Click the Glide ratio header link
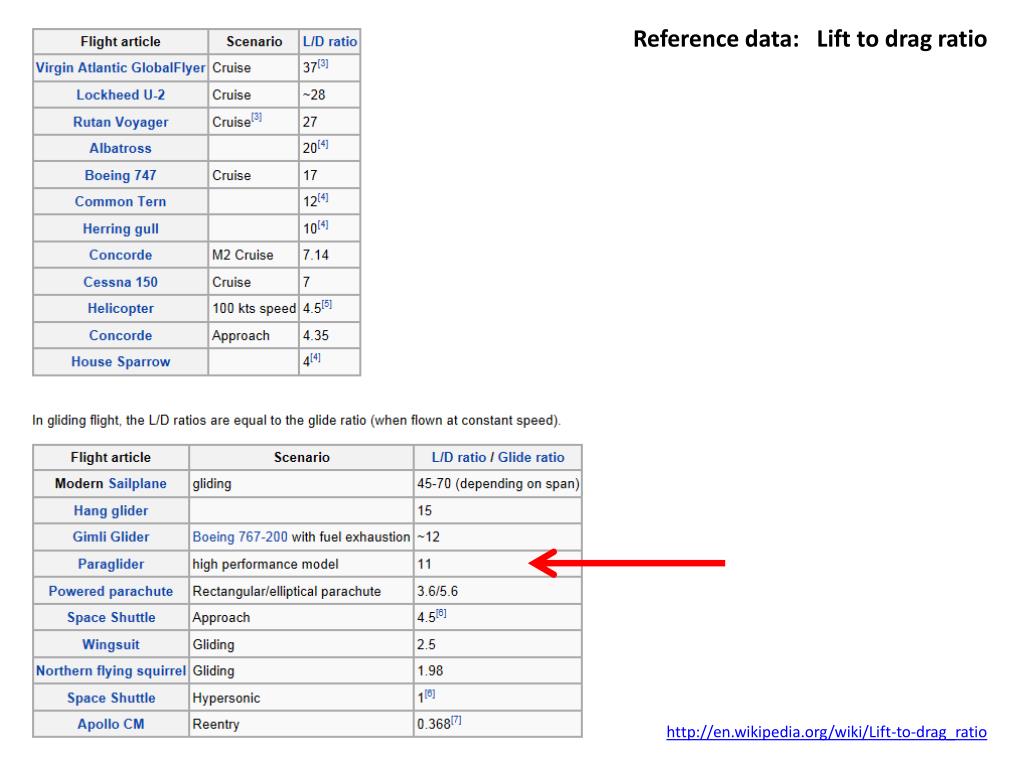This screenshot has height=768, width=1024. pos(531,458)
